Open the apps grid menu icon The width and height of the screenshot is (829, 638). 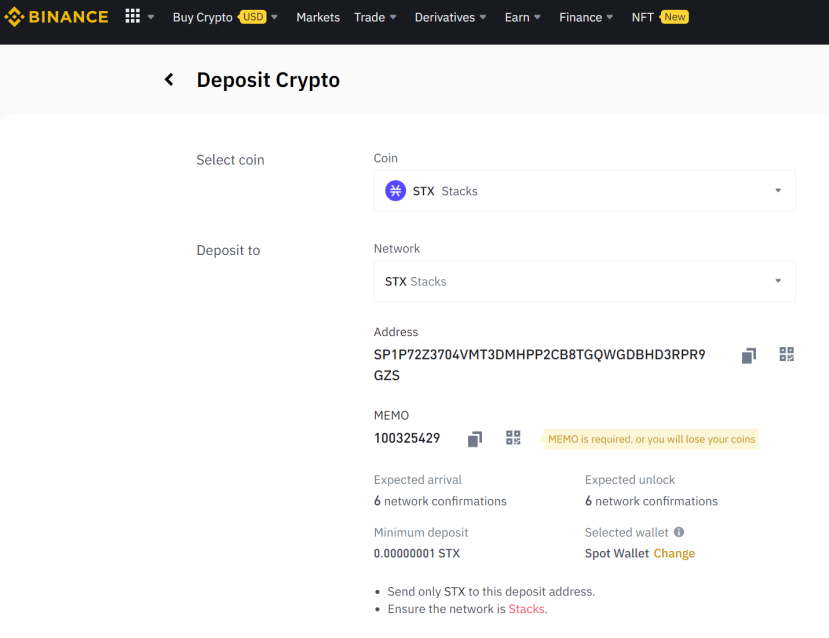click(133, 16)
